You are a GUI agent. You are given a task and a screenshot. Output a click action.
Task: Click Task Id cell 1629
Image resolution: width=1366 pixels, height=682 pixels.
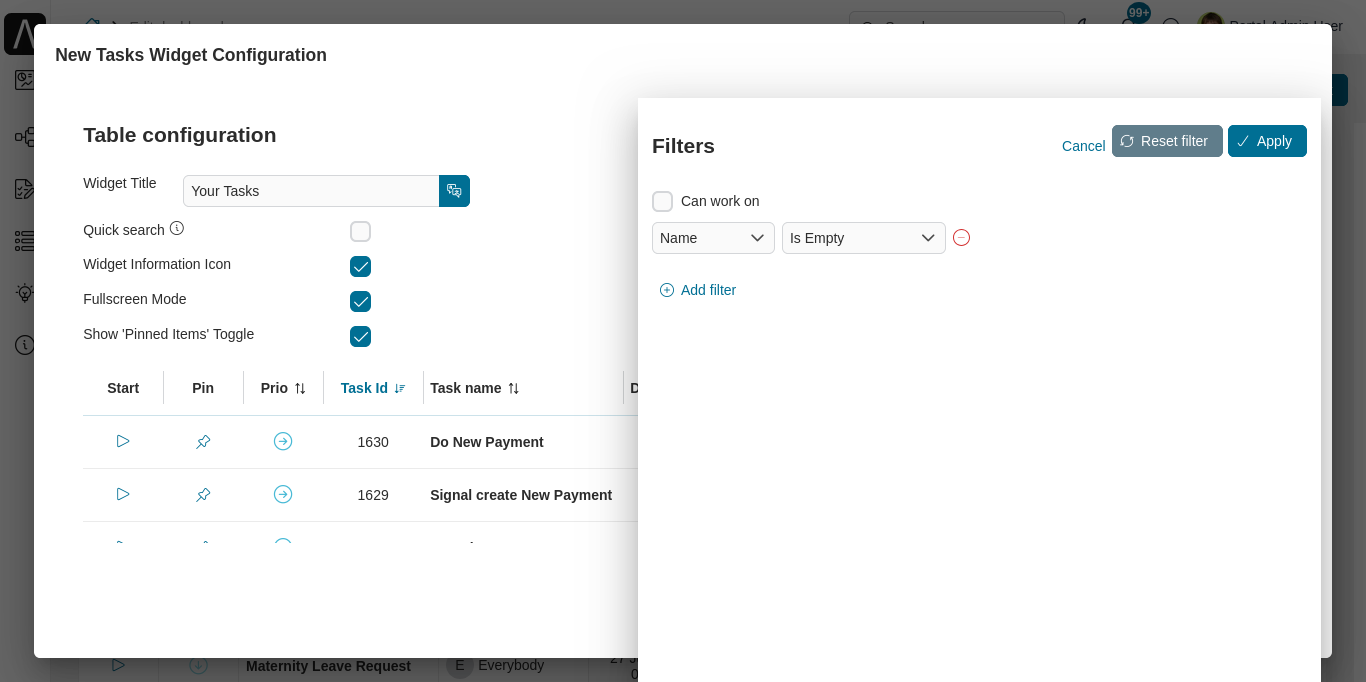pyautogui.click(x=373, y=495)
